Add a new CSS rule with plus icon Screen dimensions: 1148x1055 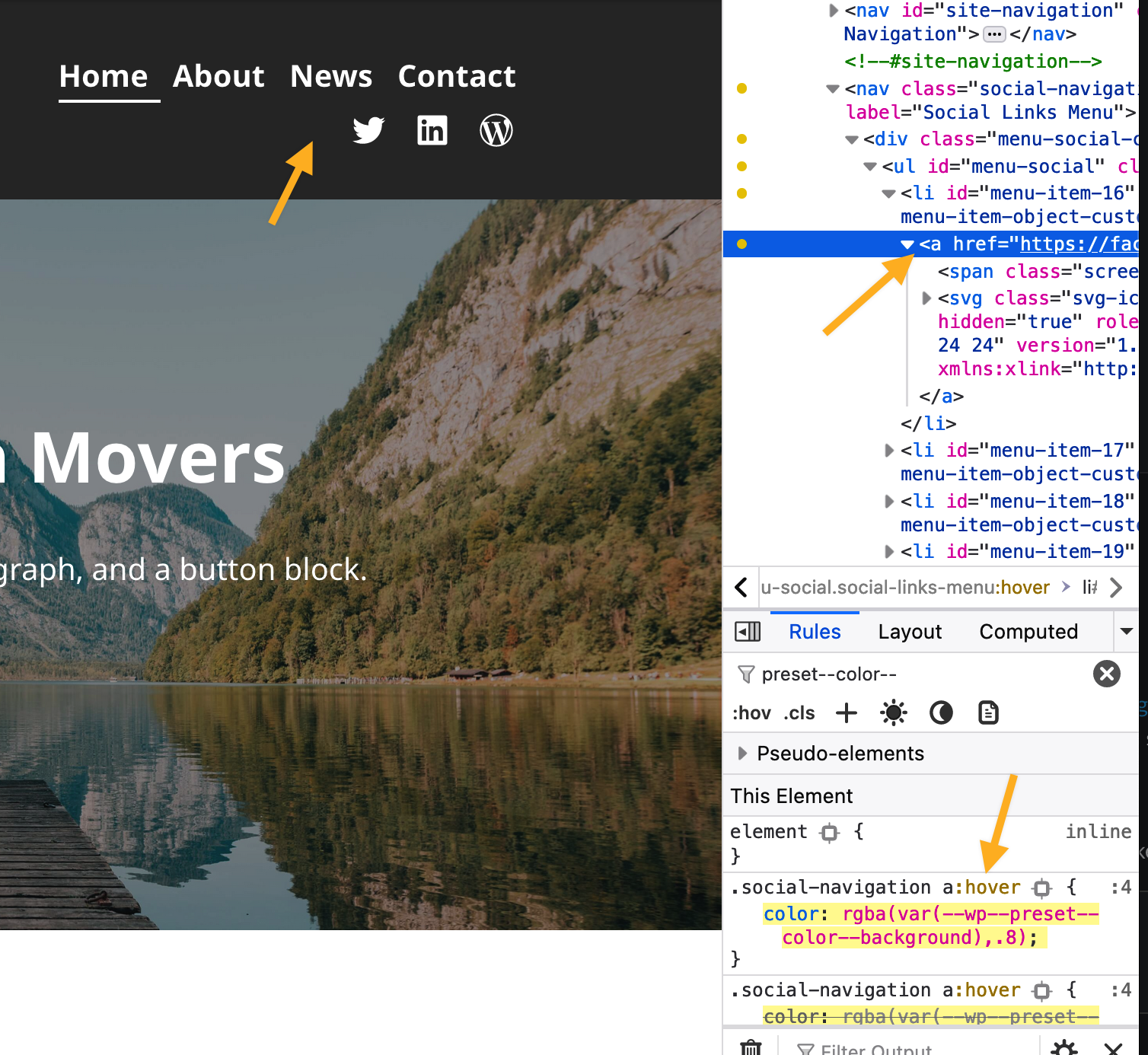coord(845,712)
